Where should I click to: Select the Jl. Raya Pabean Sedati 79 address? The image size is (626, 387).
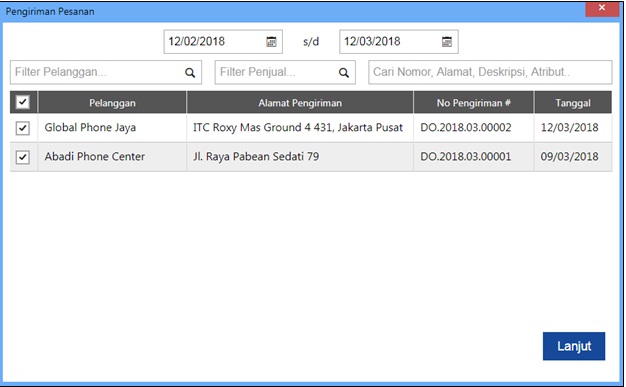(x=256, y=156)
